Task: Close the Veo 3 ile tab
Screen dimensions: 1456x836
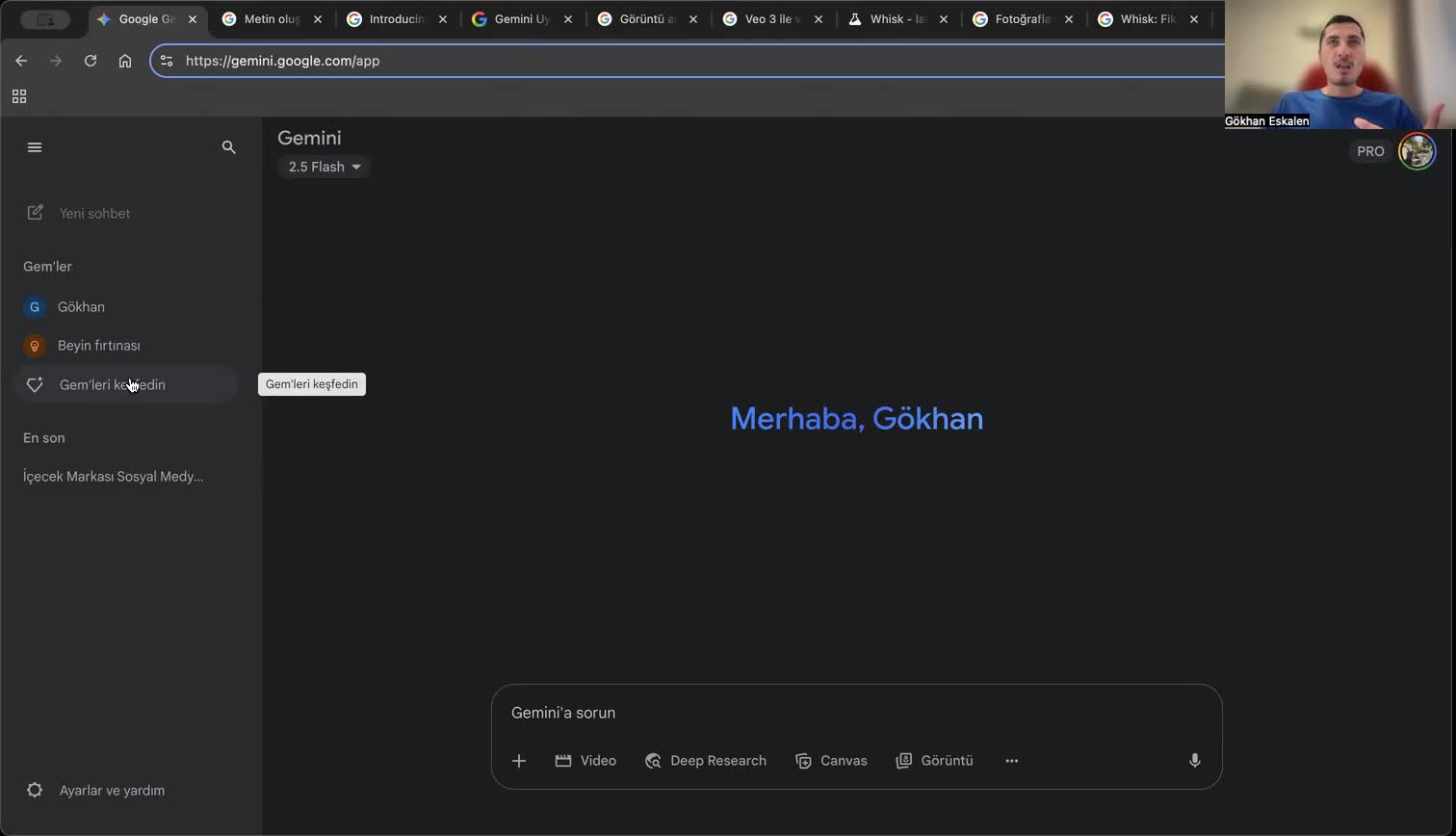Action: [x=819, y=19]
